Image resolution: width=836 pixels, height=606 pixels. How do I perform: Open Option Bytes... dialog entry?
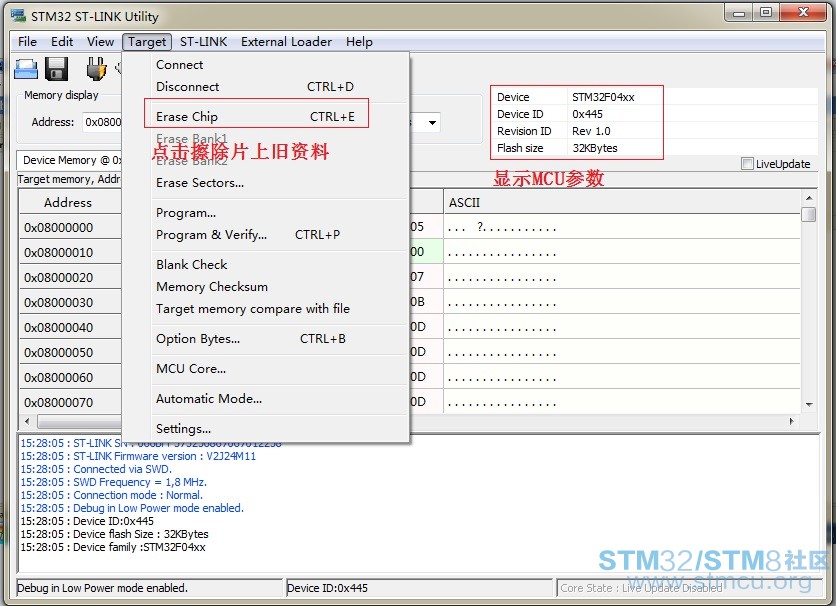(266, 338)
